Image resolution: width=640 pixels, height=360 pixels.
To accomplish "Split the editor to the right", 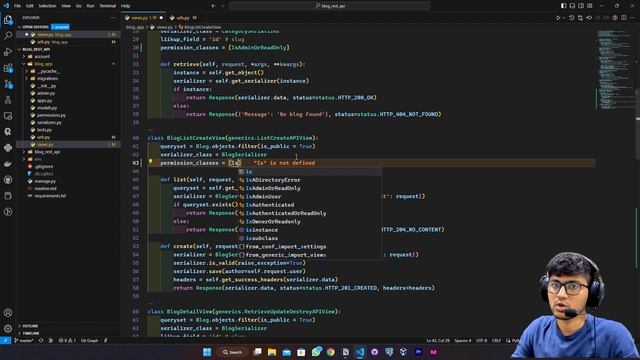I will (624, 18).
